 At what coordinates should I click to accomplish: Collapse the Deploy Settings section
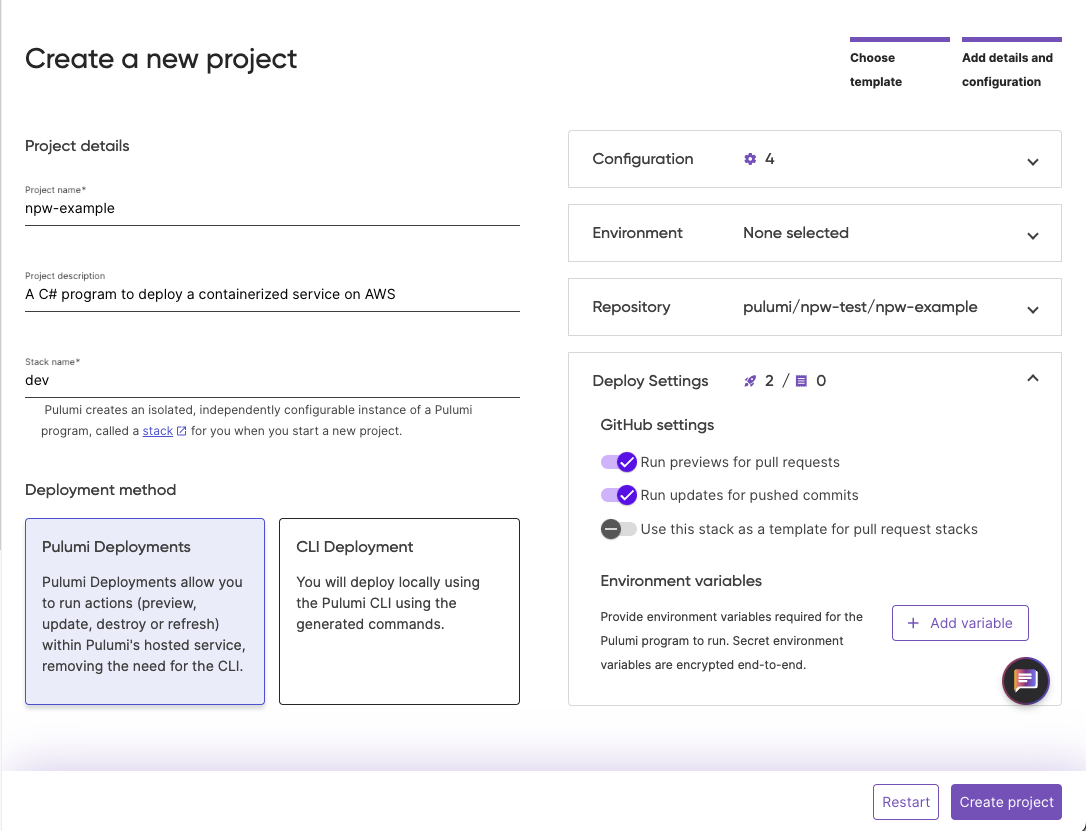pos(1032,378)
